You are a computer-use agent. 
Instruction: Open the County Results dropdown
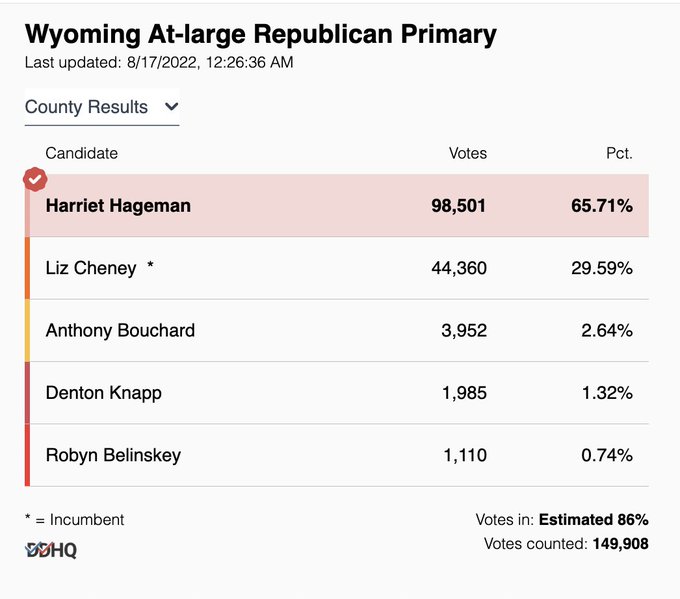[101, 107]
